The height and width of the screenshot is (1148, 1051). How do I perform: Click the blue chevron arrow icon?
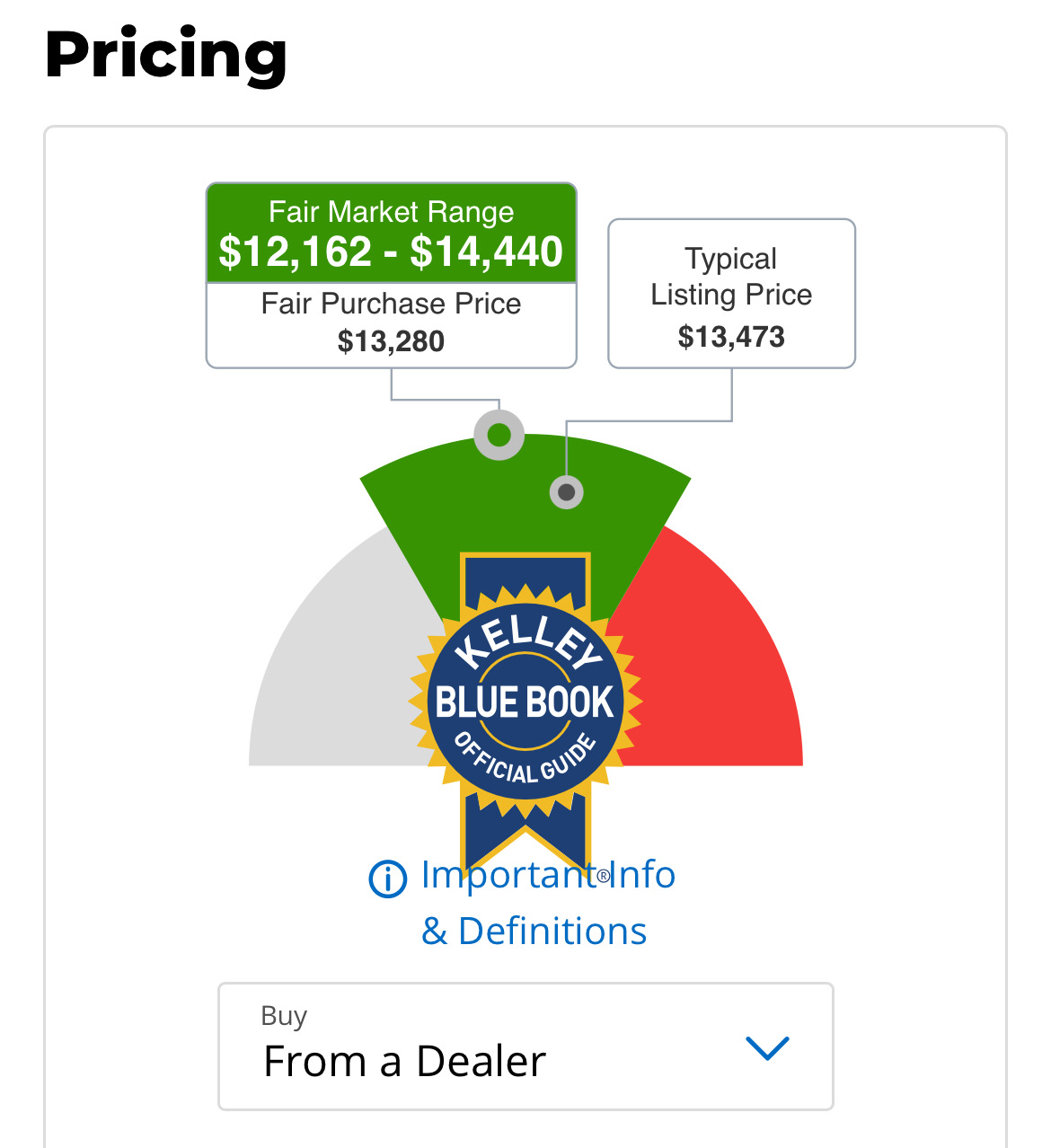(767, 1048)
